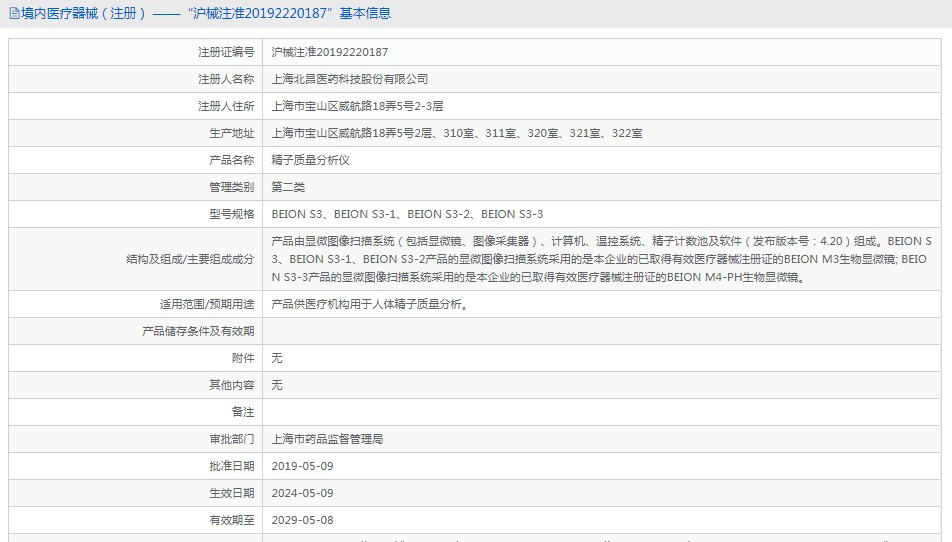
Task: Select approval date 2019-05-09
Action: (x=302, y=467)
